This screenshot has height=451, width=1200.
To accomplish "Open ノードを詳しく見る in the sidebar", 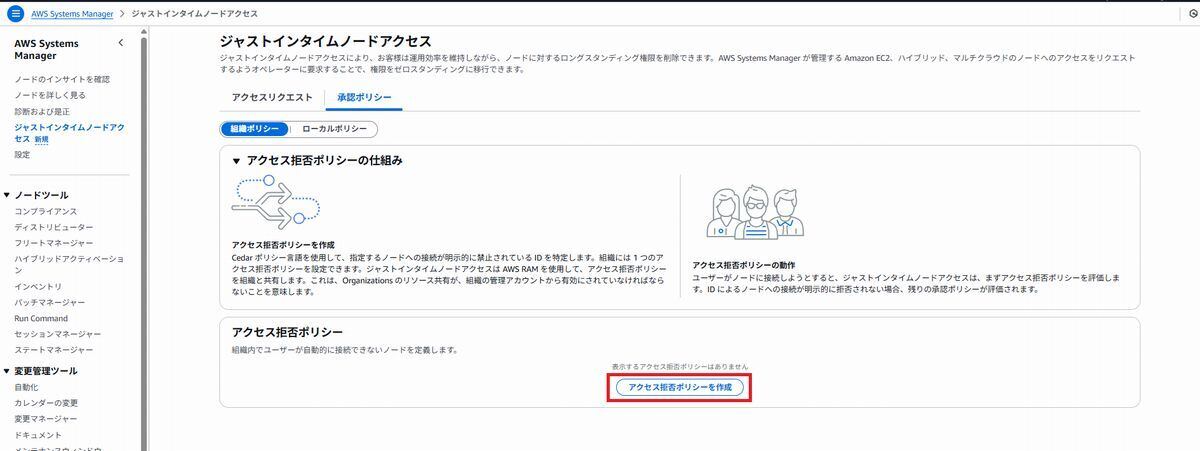I will [x=50, y=95].
